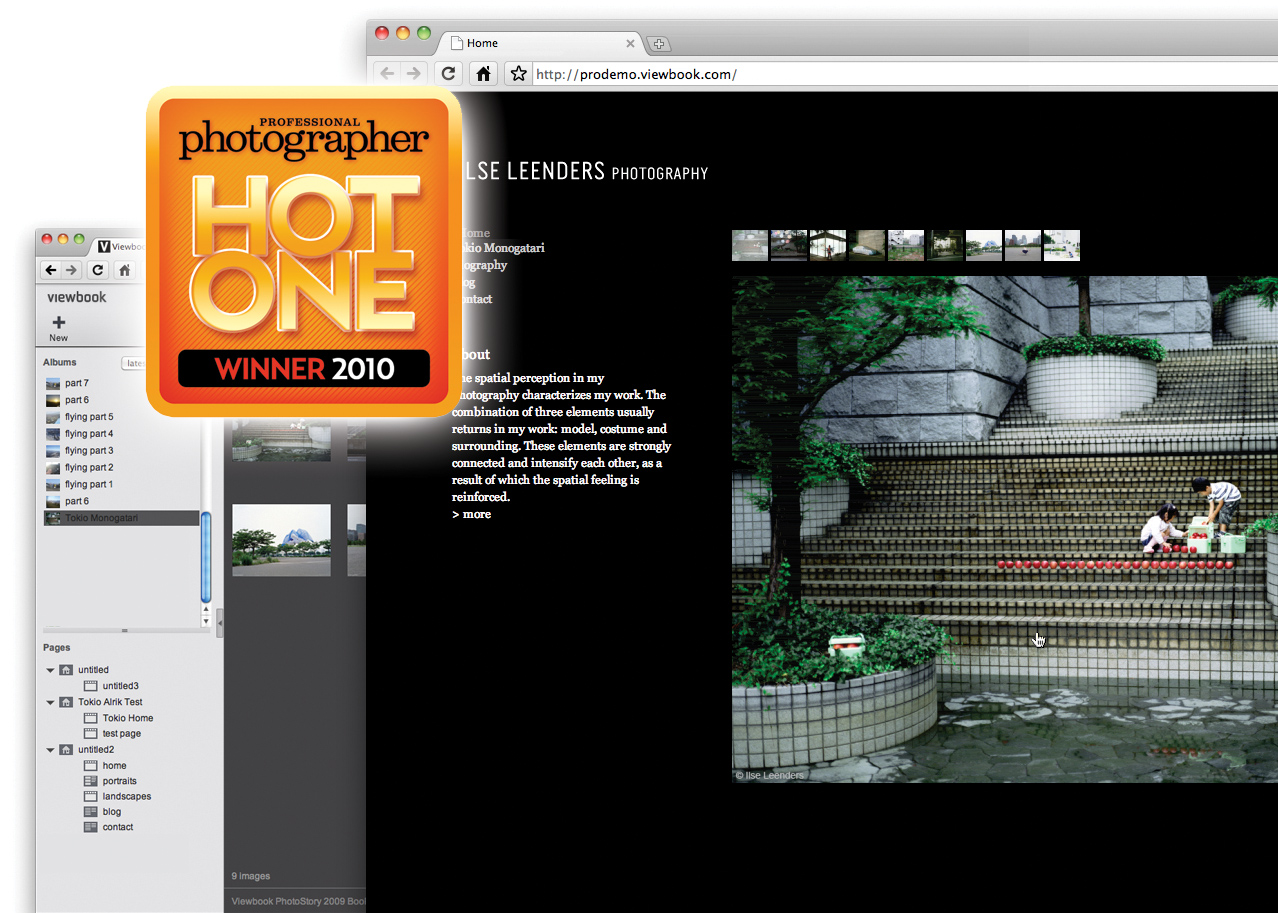Click the 9 images count label

pyautogui.click(x=251, y=876)
